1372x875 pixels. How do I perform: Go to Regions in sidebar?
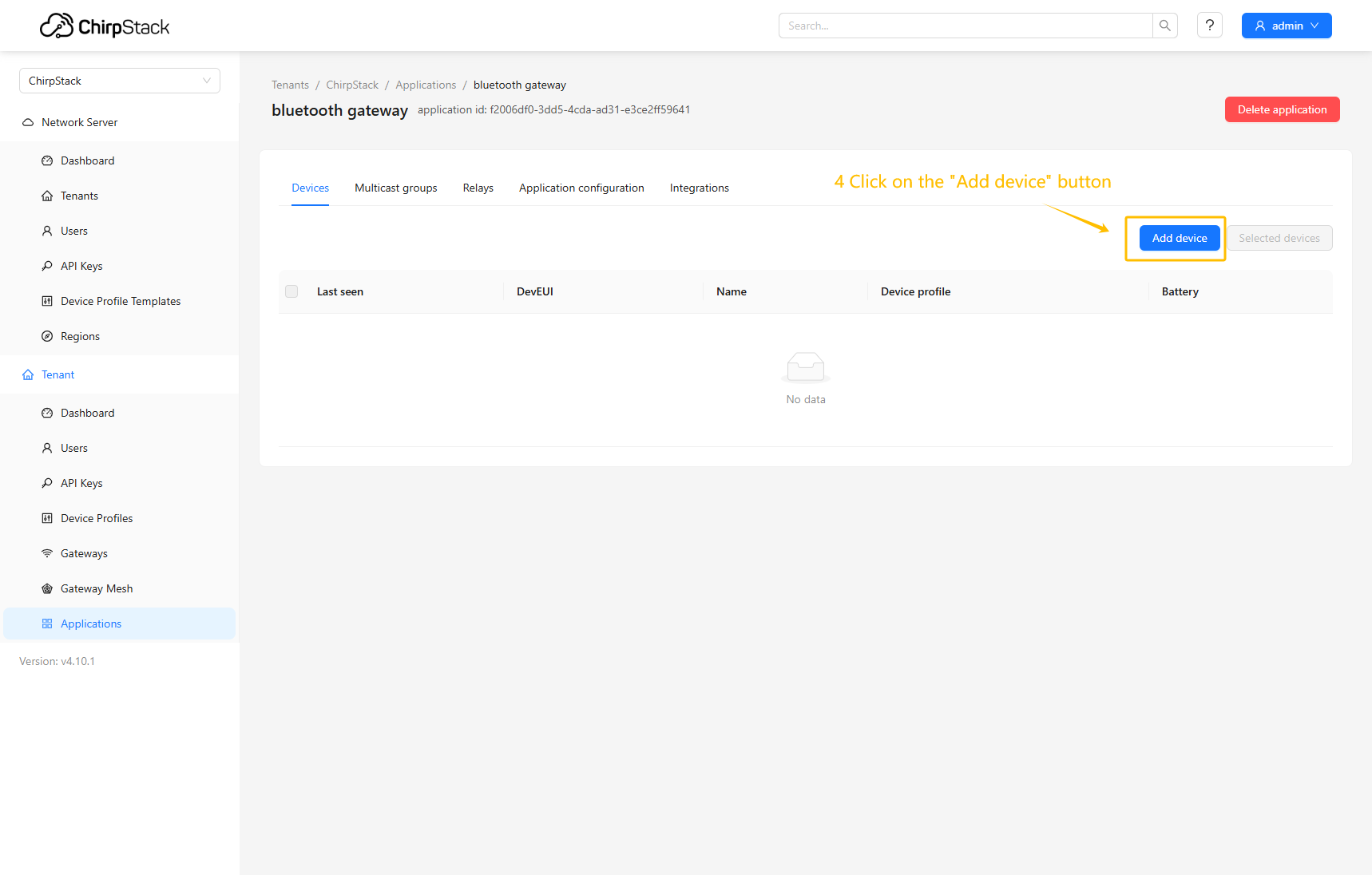tap(80, 336)
